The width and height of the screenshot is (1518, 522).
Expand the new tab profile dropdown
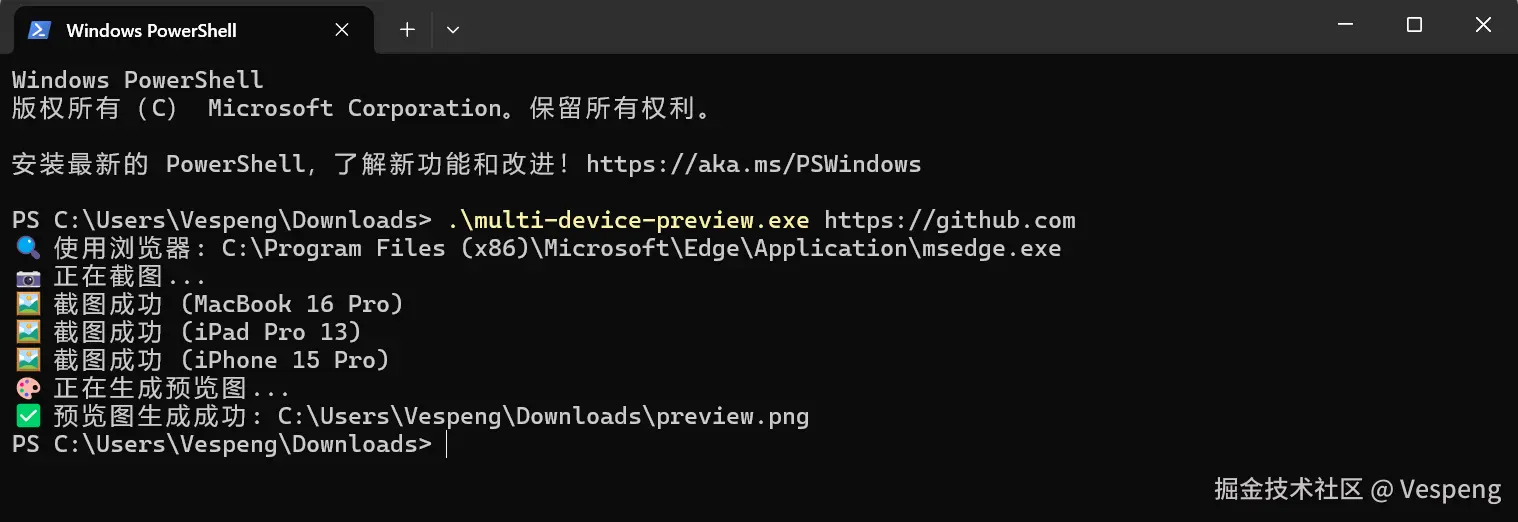[x=453, y=30]
